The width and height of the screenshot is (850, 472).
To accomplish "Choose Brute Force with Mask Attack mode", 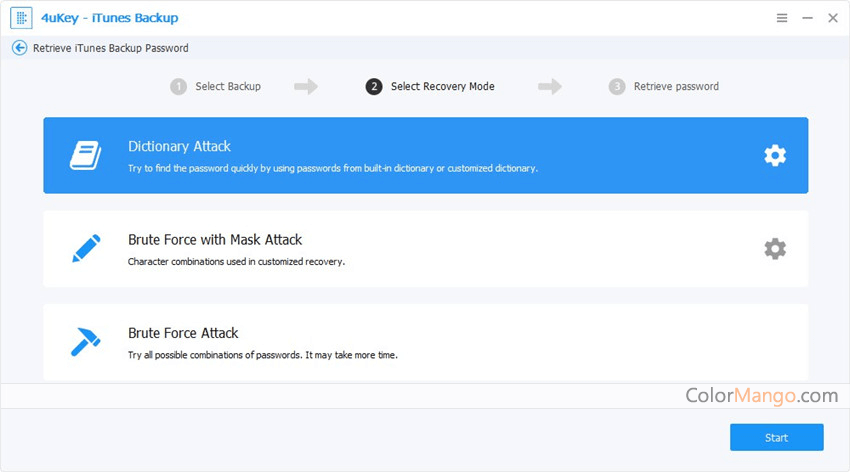I will [x=215, y=240].
